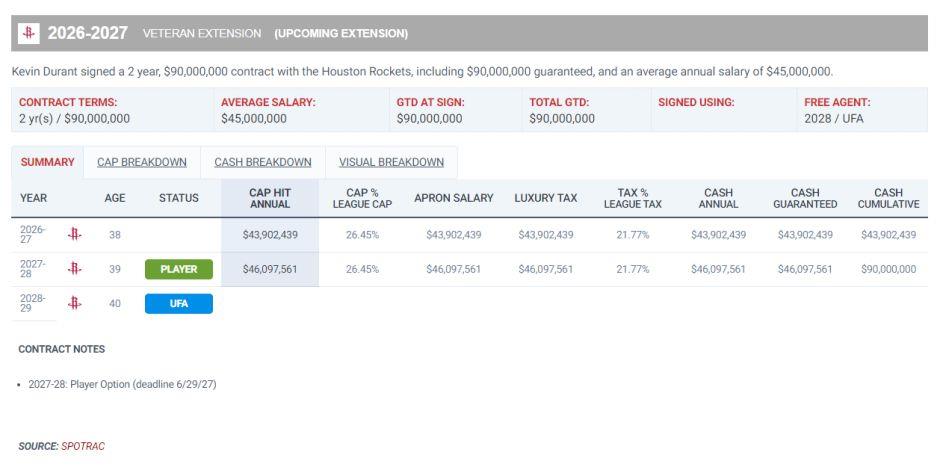Click the LUXURY TAX column header

(x=546, y=198)
